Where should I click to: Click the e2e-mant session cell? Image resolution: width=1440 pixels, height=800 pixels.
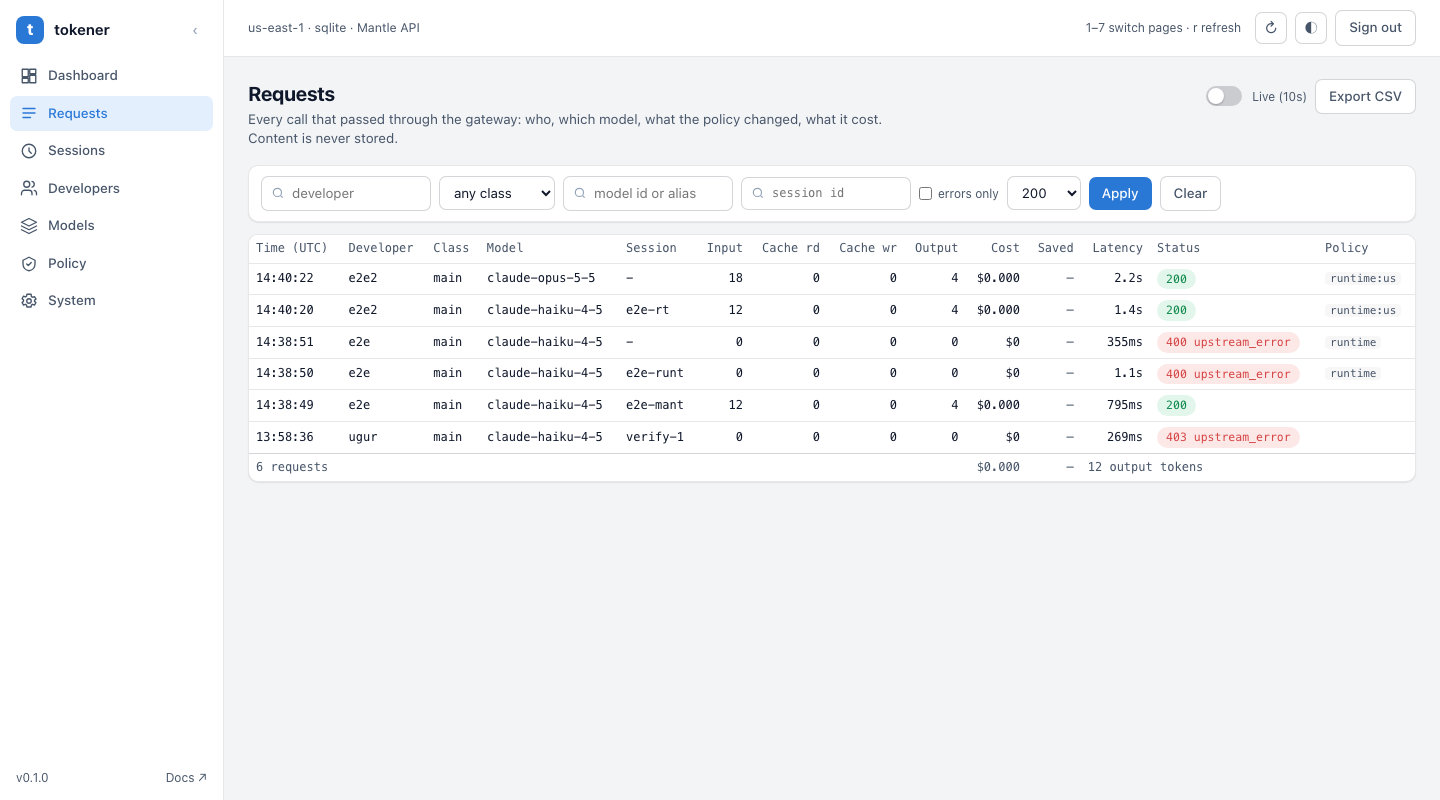655,405
